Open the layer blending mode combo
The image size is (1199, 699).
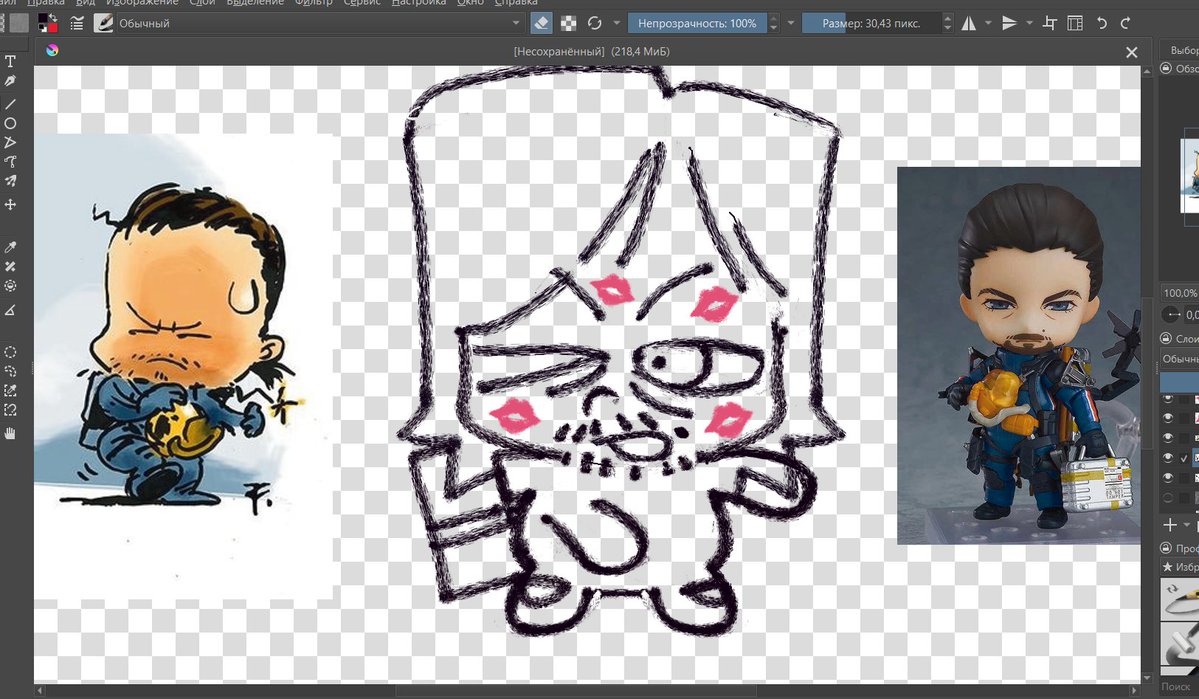coord(1179,359)
